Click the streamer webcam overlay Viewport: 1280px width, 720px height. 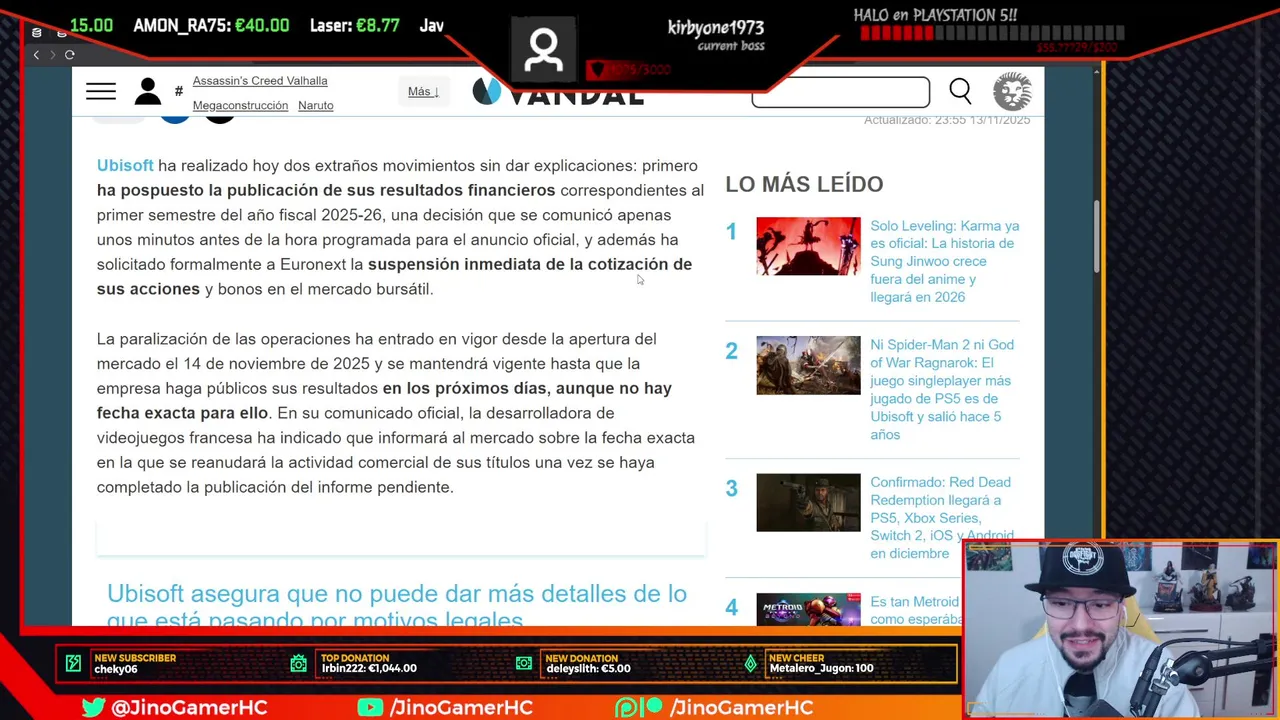click(x=1120, y=630)
